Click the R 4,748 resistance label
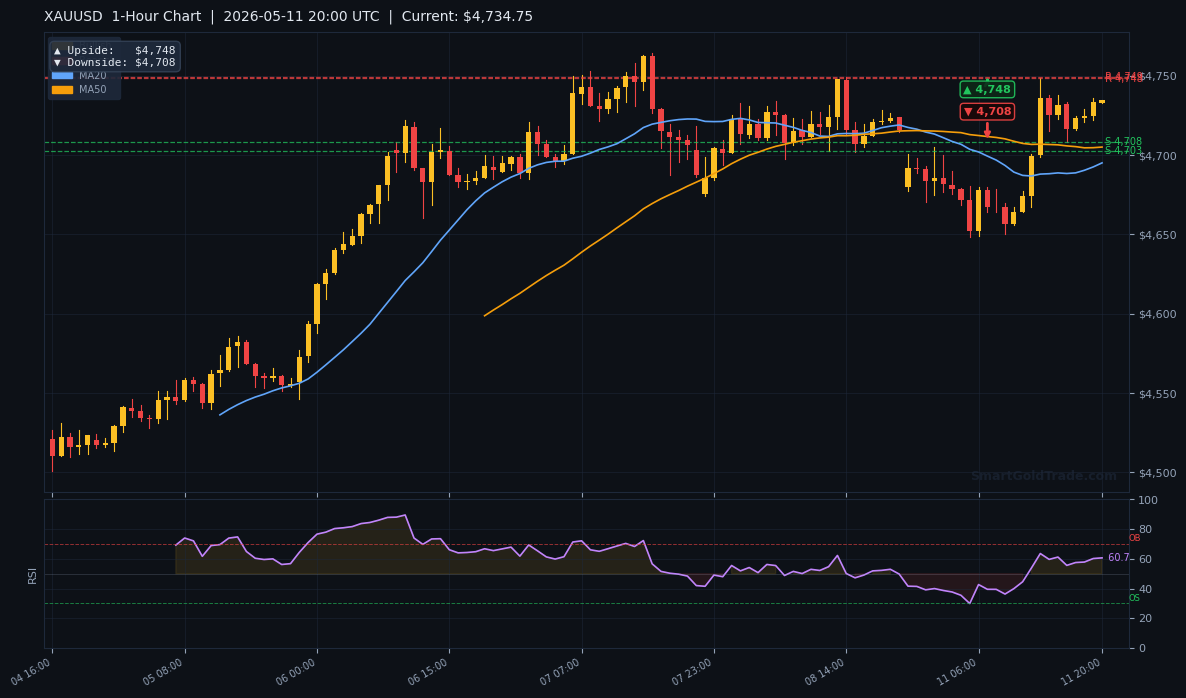 1123,77
